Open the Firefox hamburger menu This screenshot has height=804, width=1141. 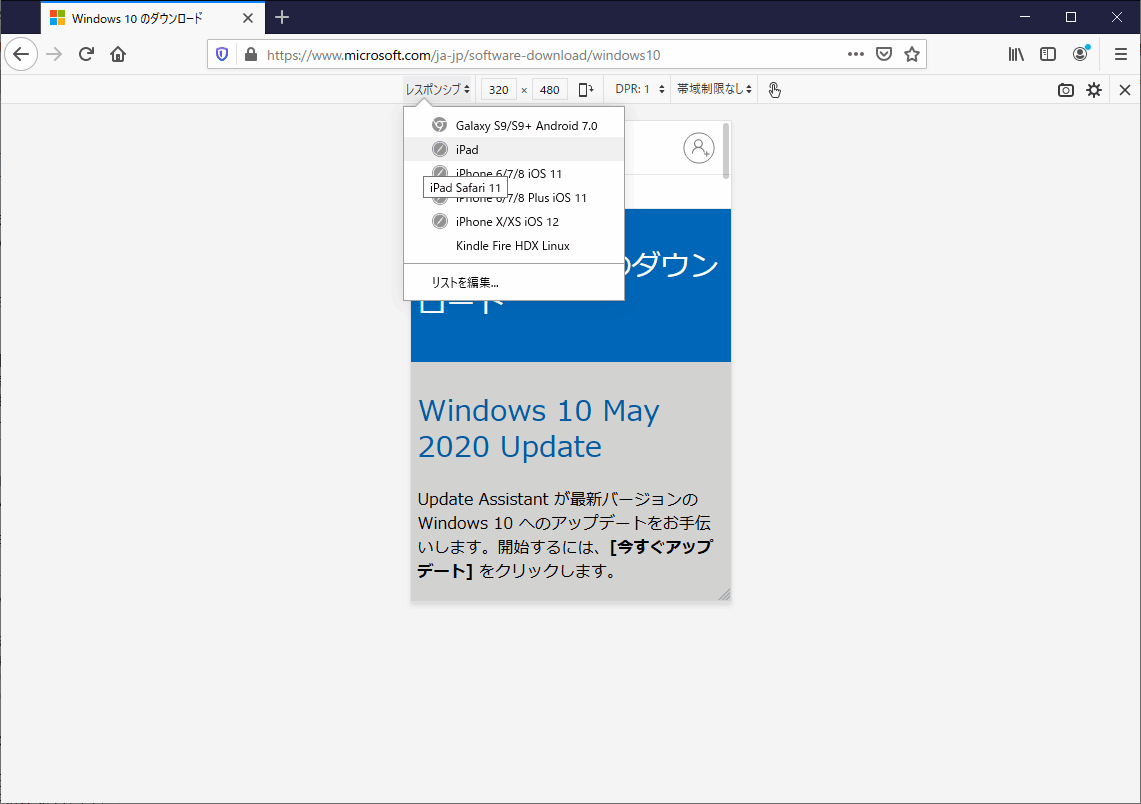click(1121, 55)
